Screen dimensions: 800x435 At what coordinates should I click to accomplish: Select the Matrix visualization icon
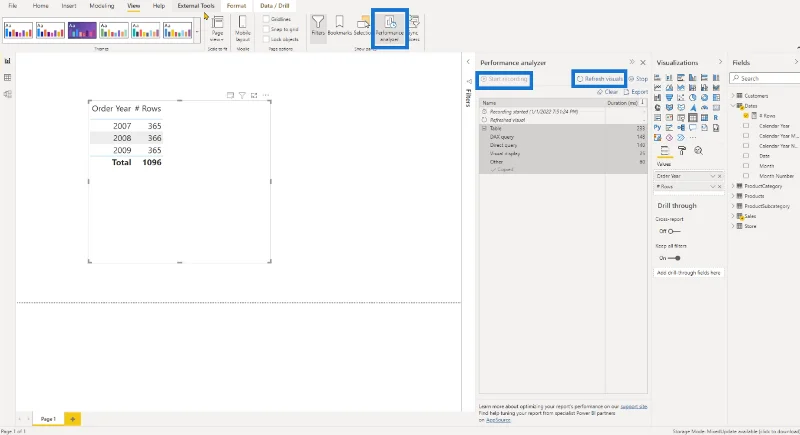point(705,118)
